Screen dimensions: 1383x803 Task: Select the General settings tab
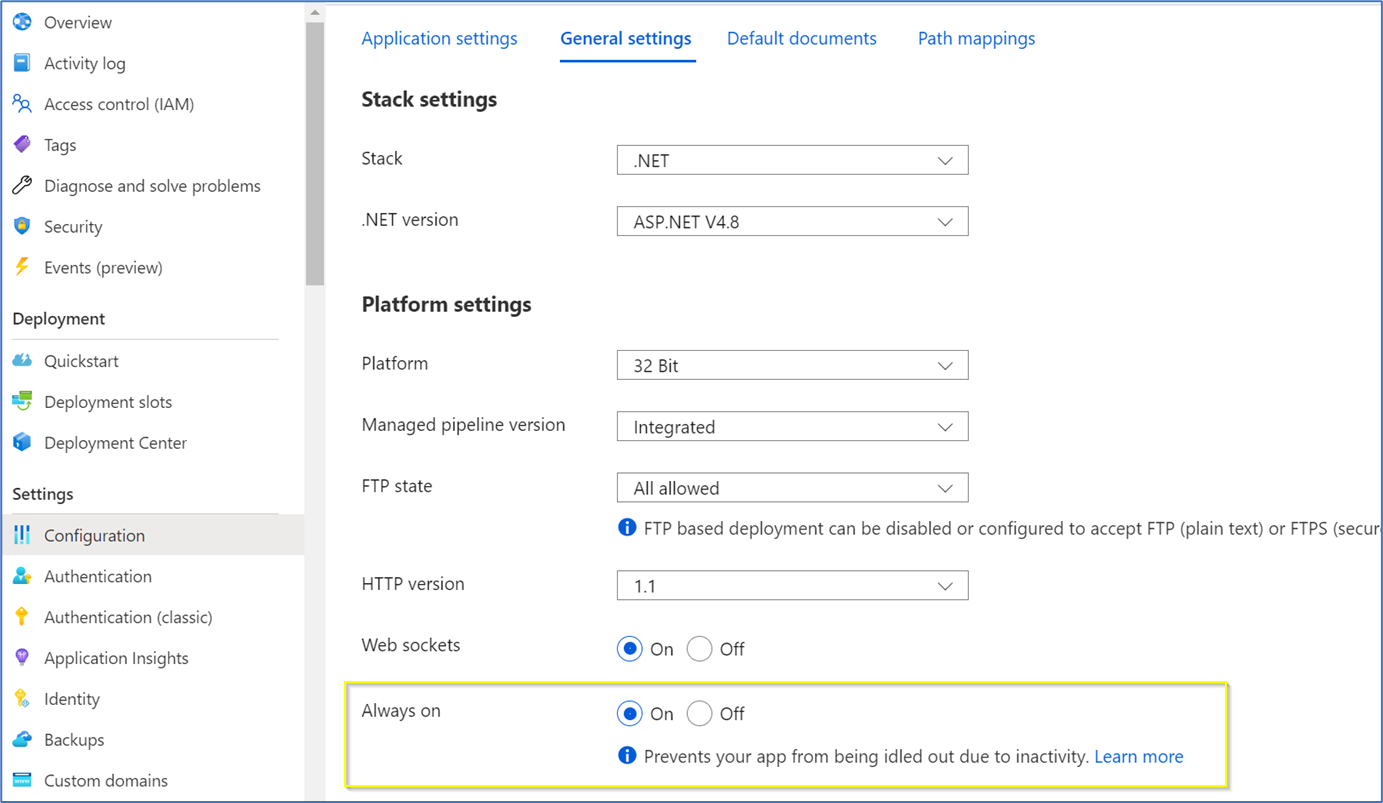[x=626, y=38]
